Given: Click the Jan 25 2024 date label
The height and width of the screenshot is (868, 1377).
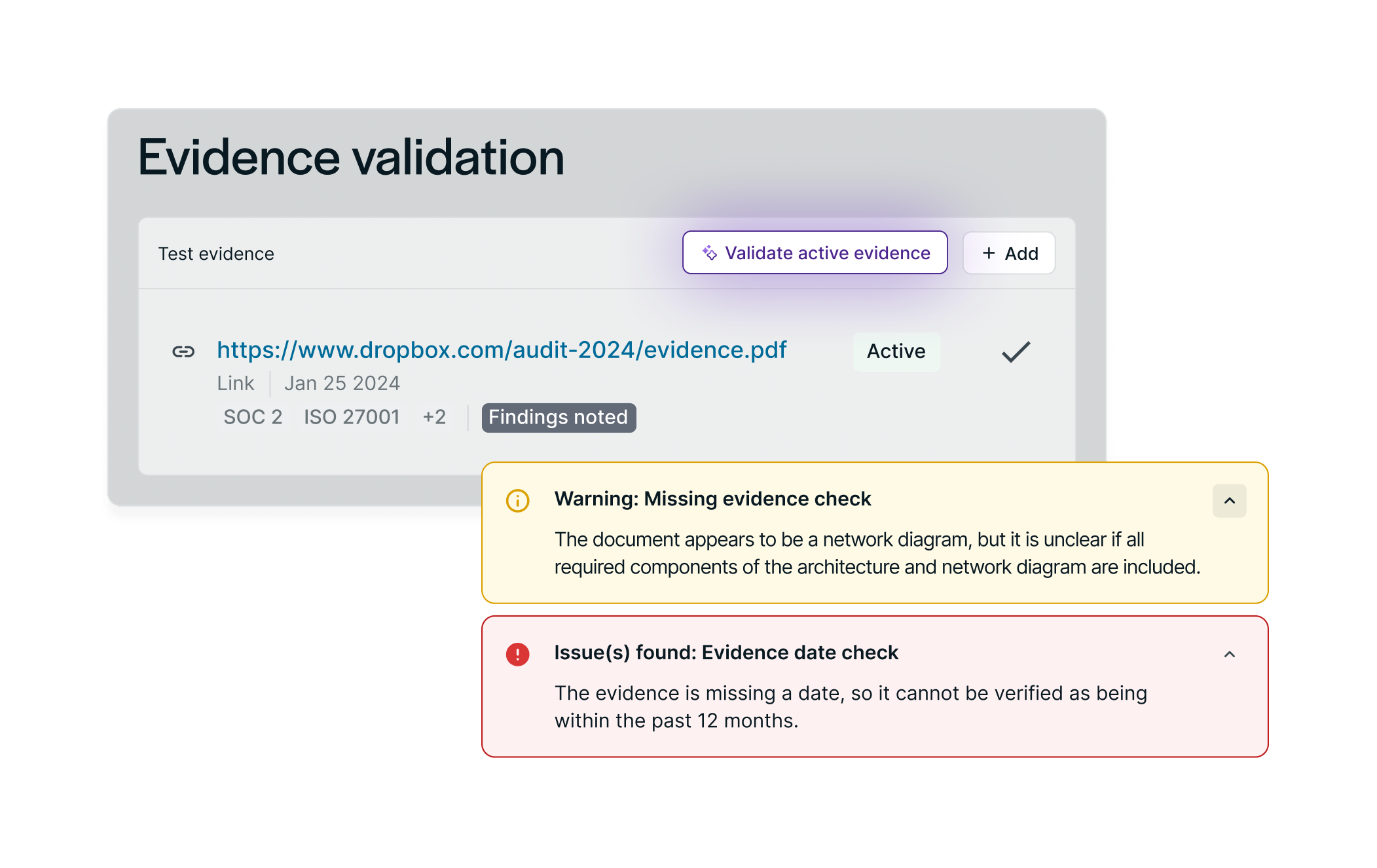Looking at the screenshot, I should [x=342, y=383].
